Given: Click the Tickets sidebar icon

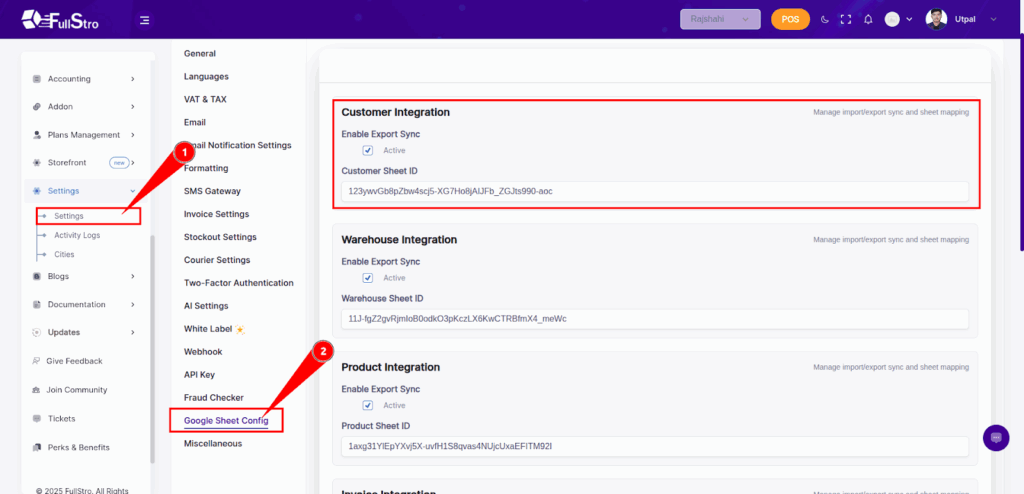Looking at the screenshot, I should tap(37, 419).
